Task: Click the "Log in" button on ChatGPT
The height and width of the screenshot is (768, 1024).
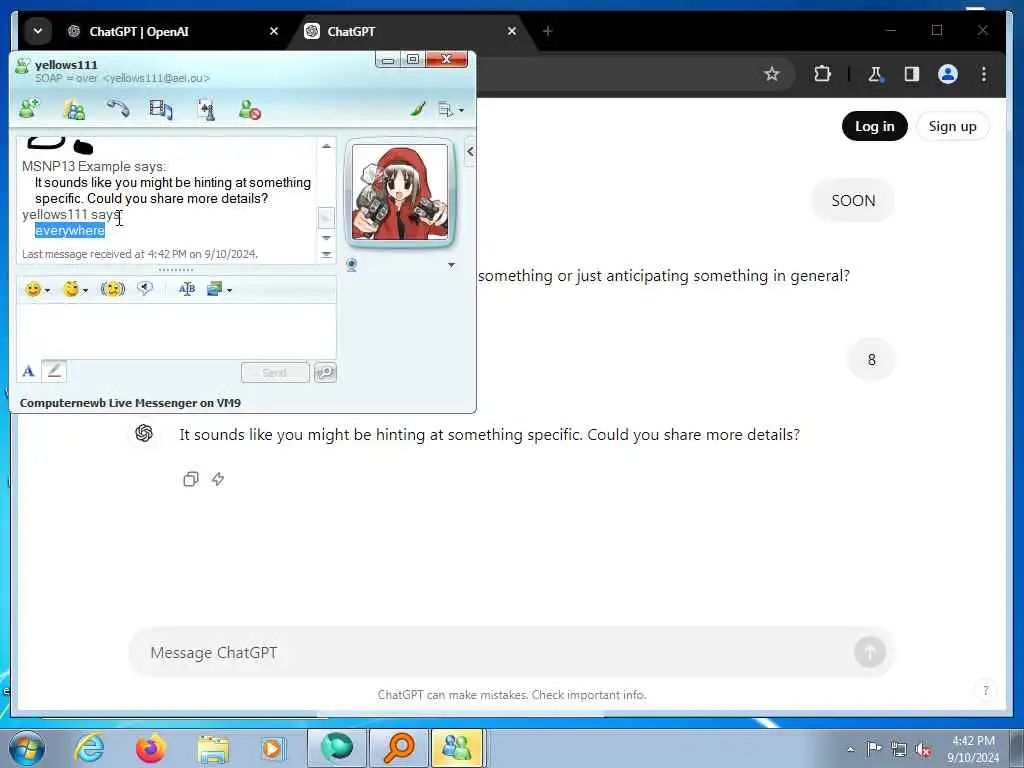Action: 874,126
